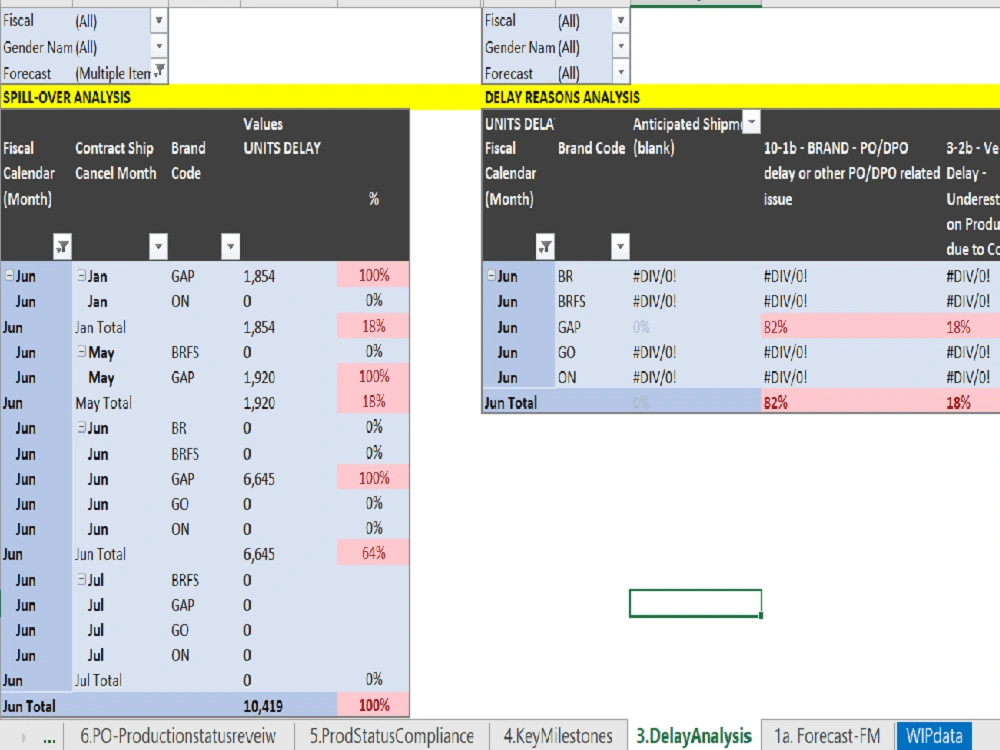Image resolution: width=1000 pixels, height=750 pixels.
Task: Collapse May contract ship month group
Action: 82,351
